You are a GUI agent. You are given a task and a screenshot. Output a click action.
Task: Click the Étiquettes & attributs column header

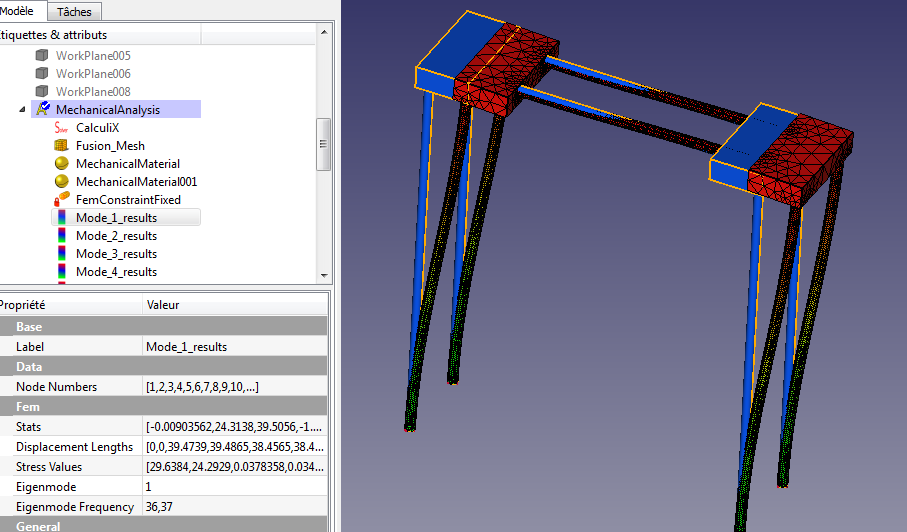99,35
